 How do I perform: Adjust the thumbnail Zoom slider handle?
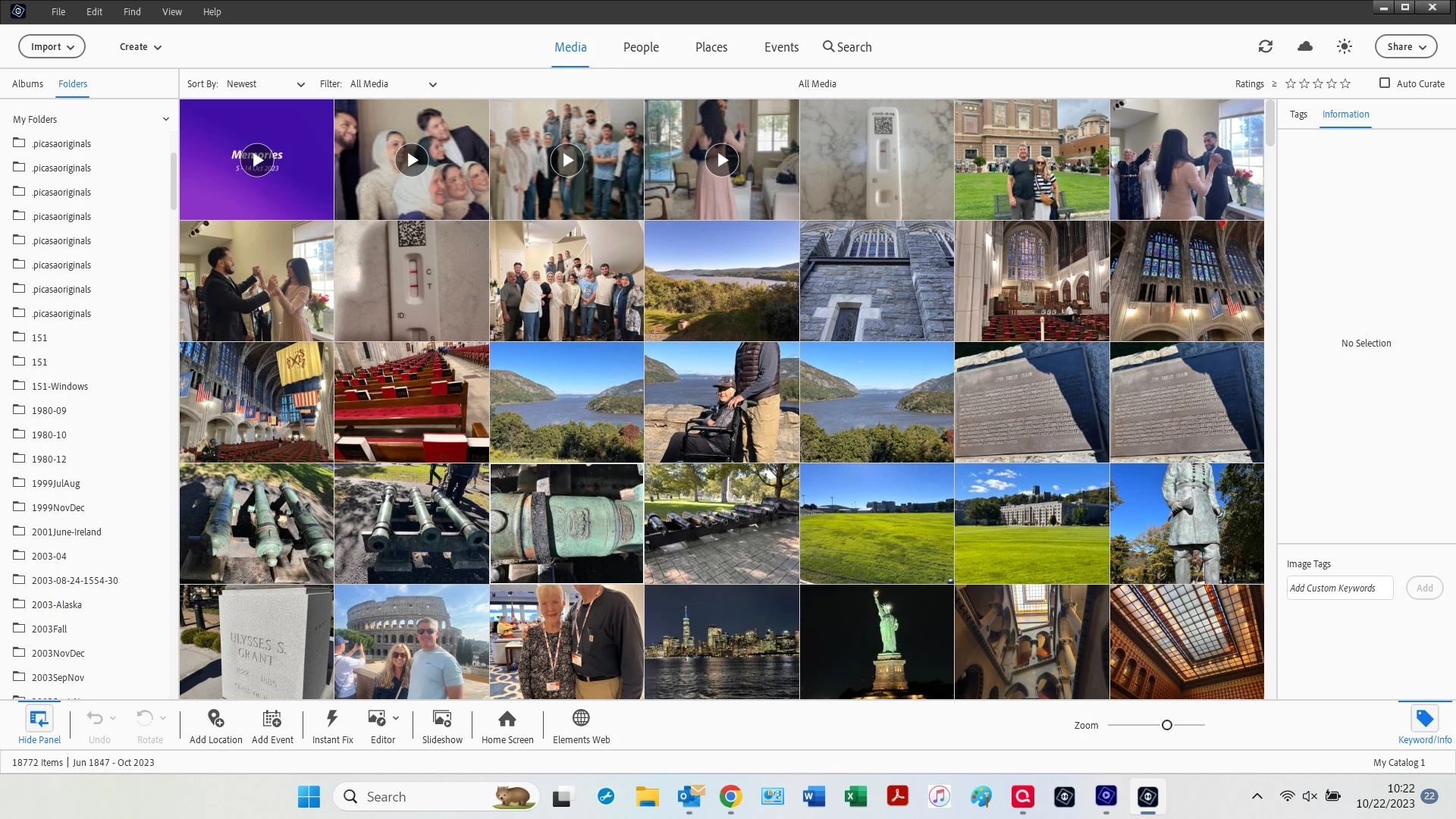click(1167, 726)
